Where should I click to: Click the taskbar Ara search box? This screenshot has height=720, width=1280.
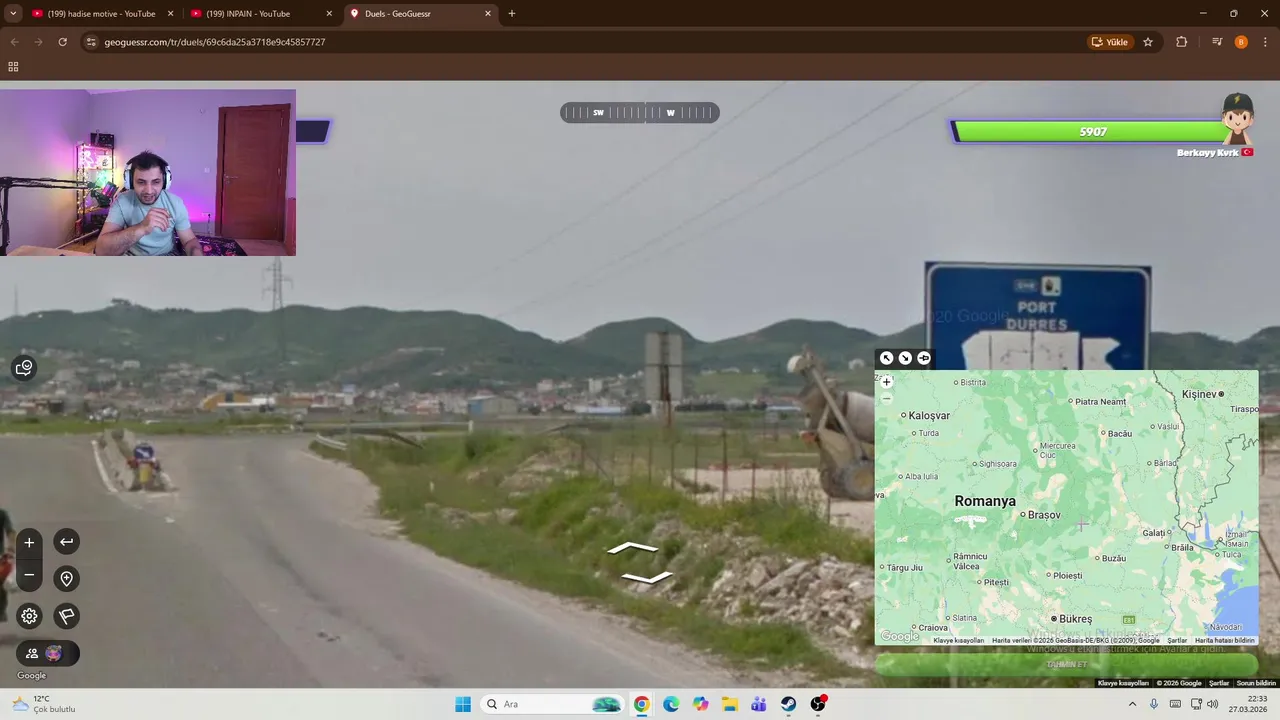(x=551, y=704)
